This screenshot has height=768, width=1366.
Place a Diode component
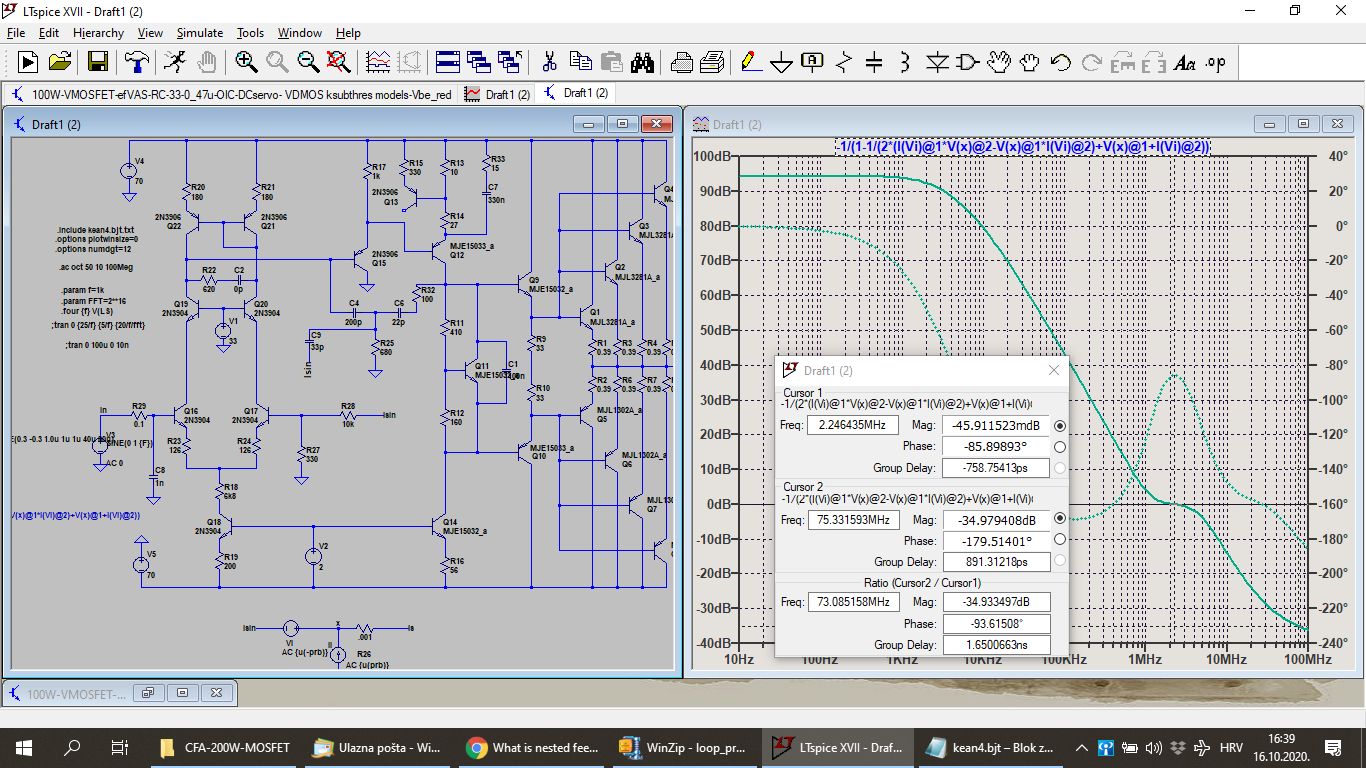coord(936,62)
